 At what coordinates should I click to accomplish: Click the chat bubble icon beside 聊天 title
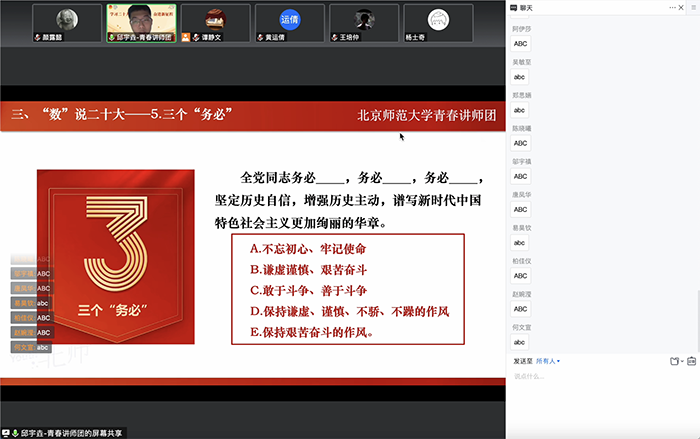(512, 7)
